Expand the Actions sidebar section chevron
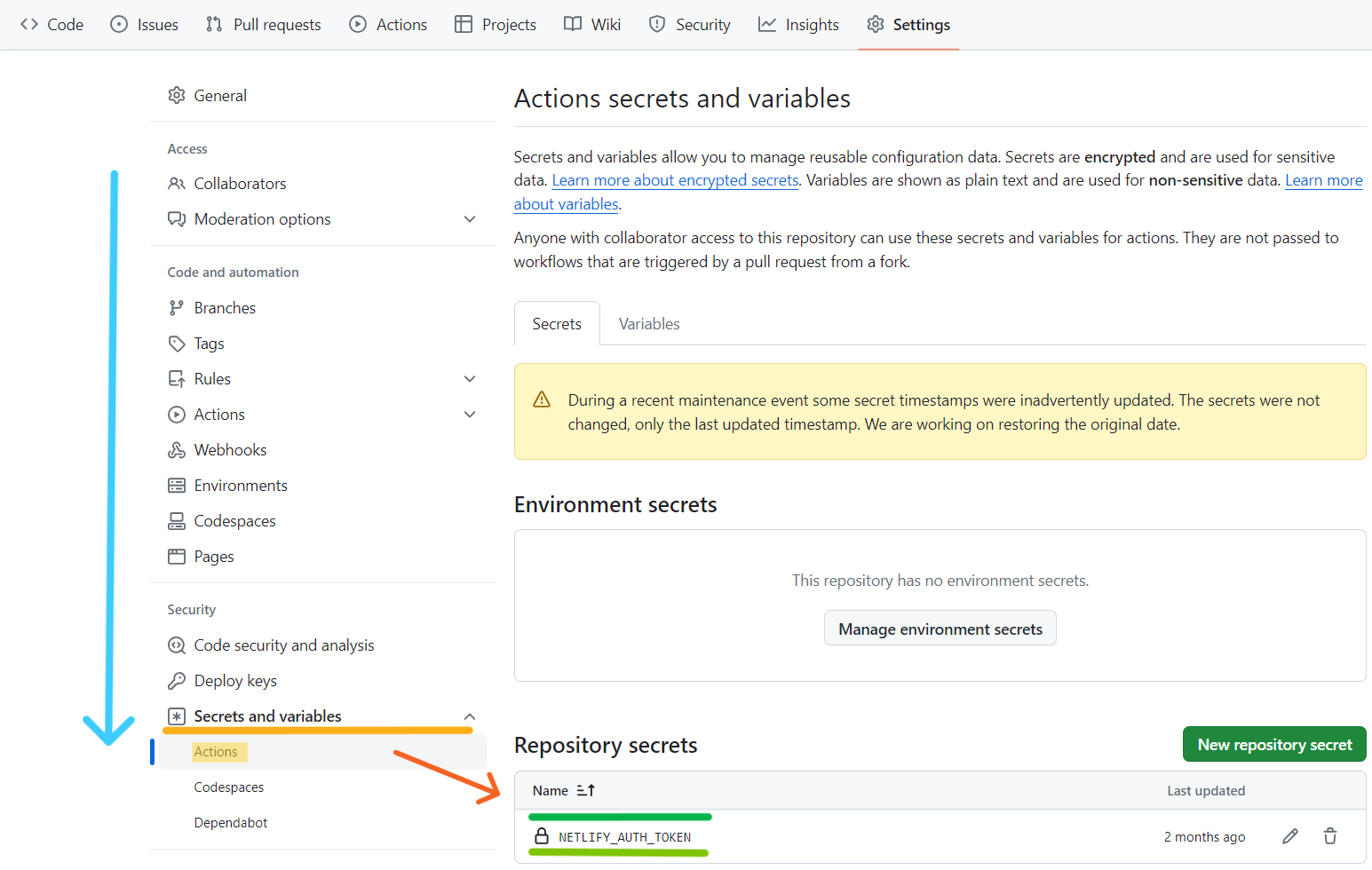This screenshot has height=870, width=1372. 470,415
